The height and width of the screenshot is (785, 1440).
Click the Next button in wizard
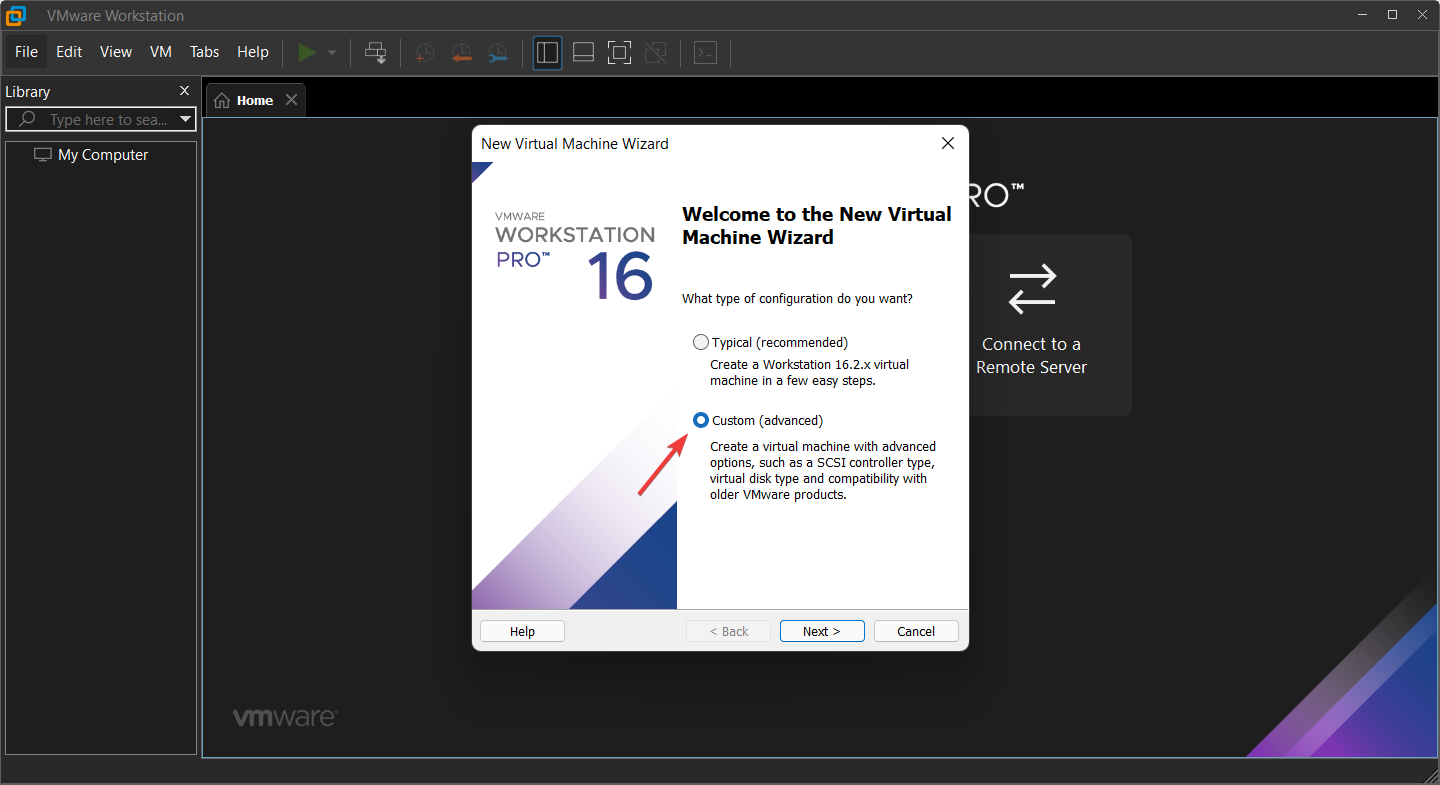pyautogui.click(x=822, y=631)
